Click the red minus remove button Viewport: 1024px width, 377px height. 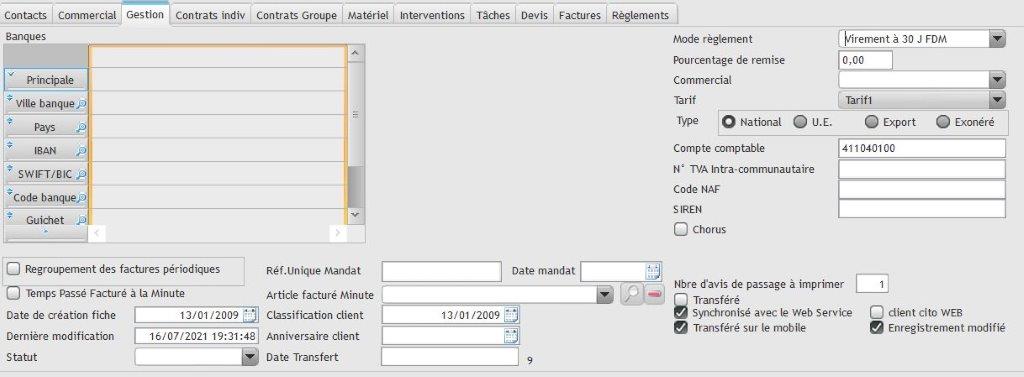[x=654, y=295]
